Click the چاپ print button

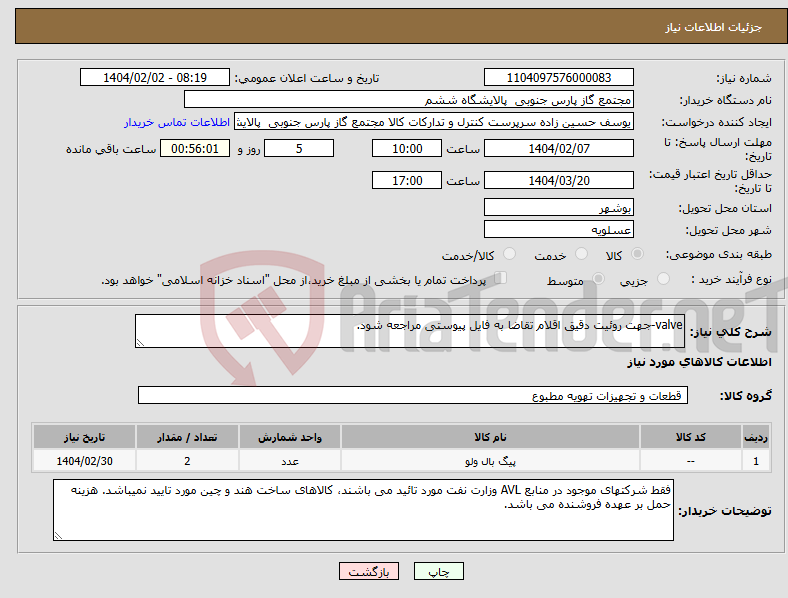[439, 571]
